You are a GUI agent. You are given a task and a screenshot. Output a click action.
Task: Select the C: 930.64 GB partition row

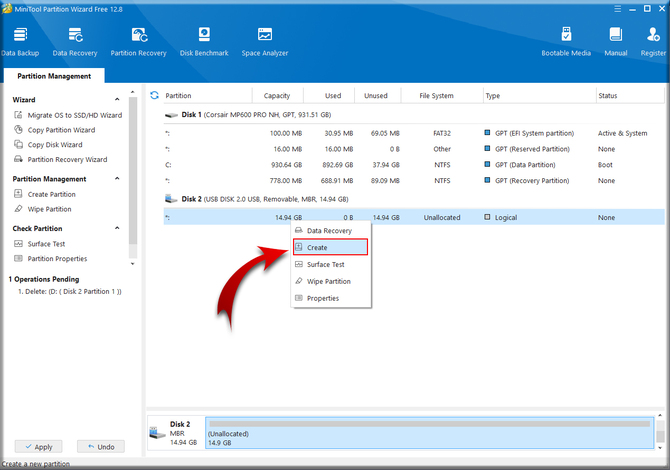414,165
